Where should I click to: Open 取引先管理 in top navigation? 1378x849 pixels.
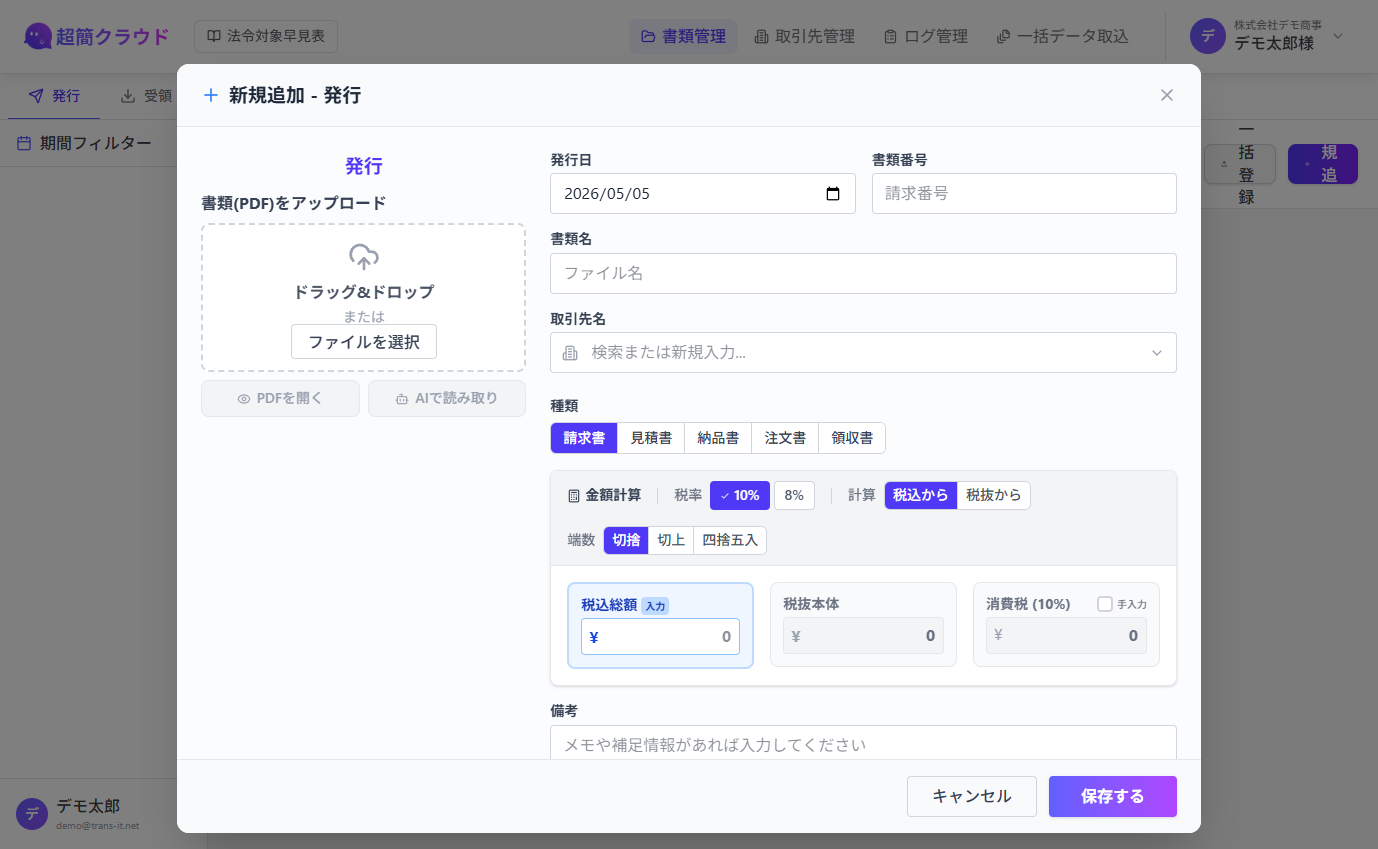(x=804, y=36)
